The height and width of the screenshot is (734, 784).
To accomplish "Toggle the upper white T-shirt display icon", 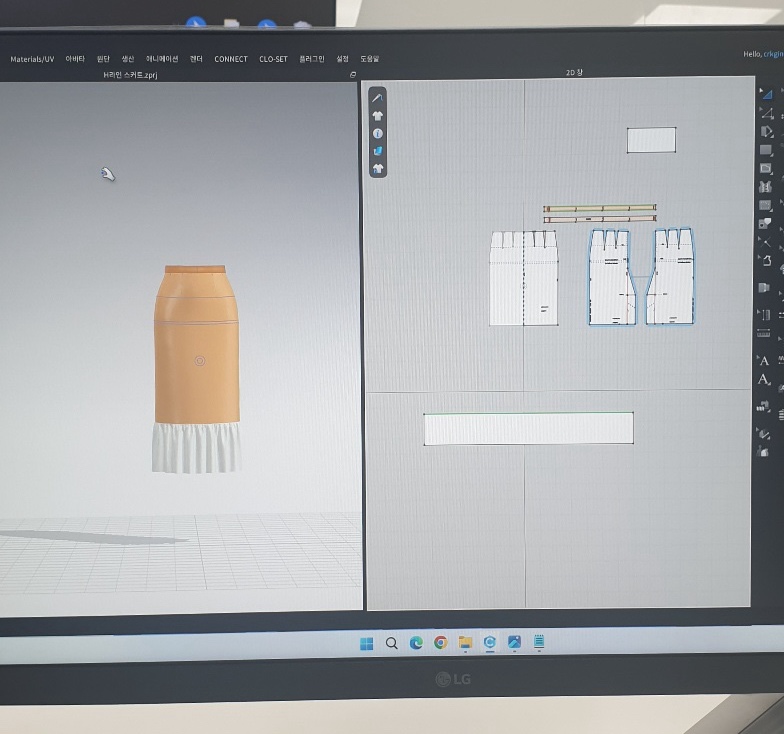I will [378, 116].
